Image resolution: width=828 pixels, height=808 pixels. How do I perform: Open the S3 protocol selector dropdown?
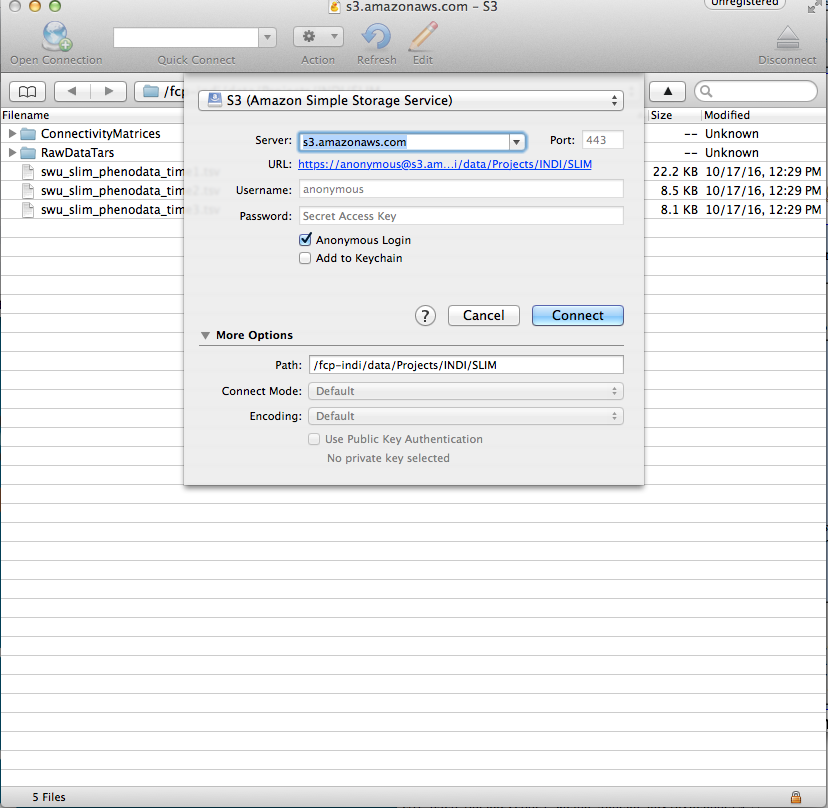tap(411, 100)
